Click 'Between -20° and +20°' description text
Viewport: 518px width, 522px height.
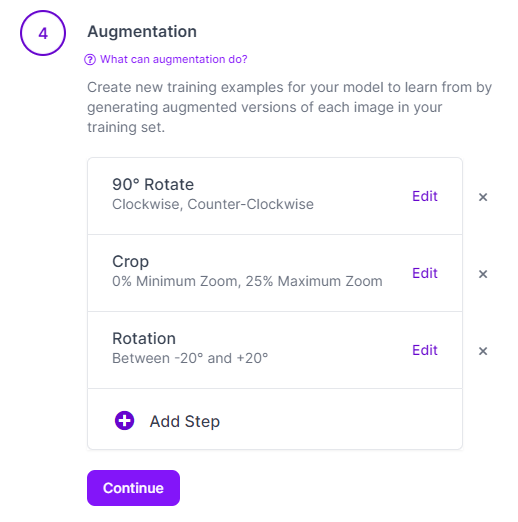(190, 358)
